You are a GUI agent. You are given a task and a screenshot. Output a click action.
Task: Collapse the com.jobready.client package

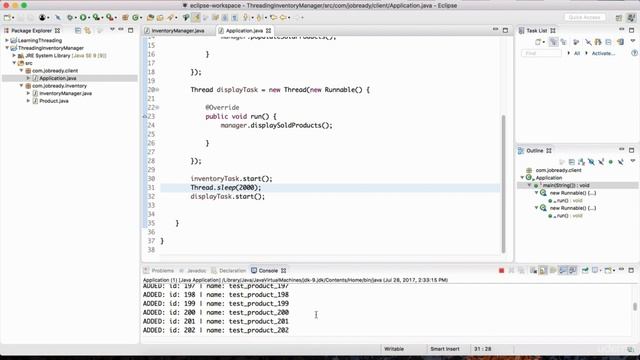pyautogui.click(x=21, y=71)
